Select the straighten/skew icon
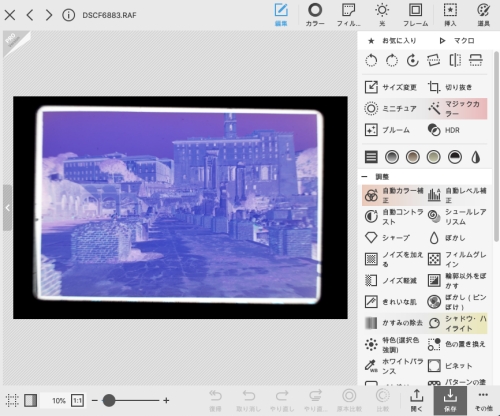The width and height of the screenshot is (500, 416). click(433, 60)
